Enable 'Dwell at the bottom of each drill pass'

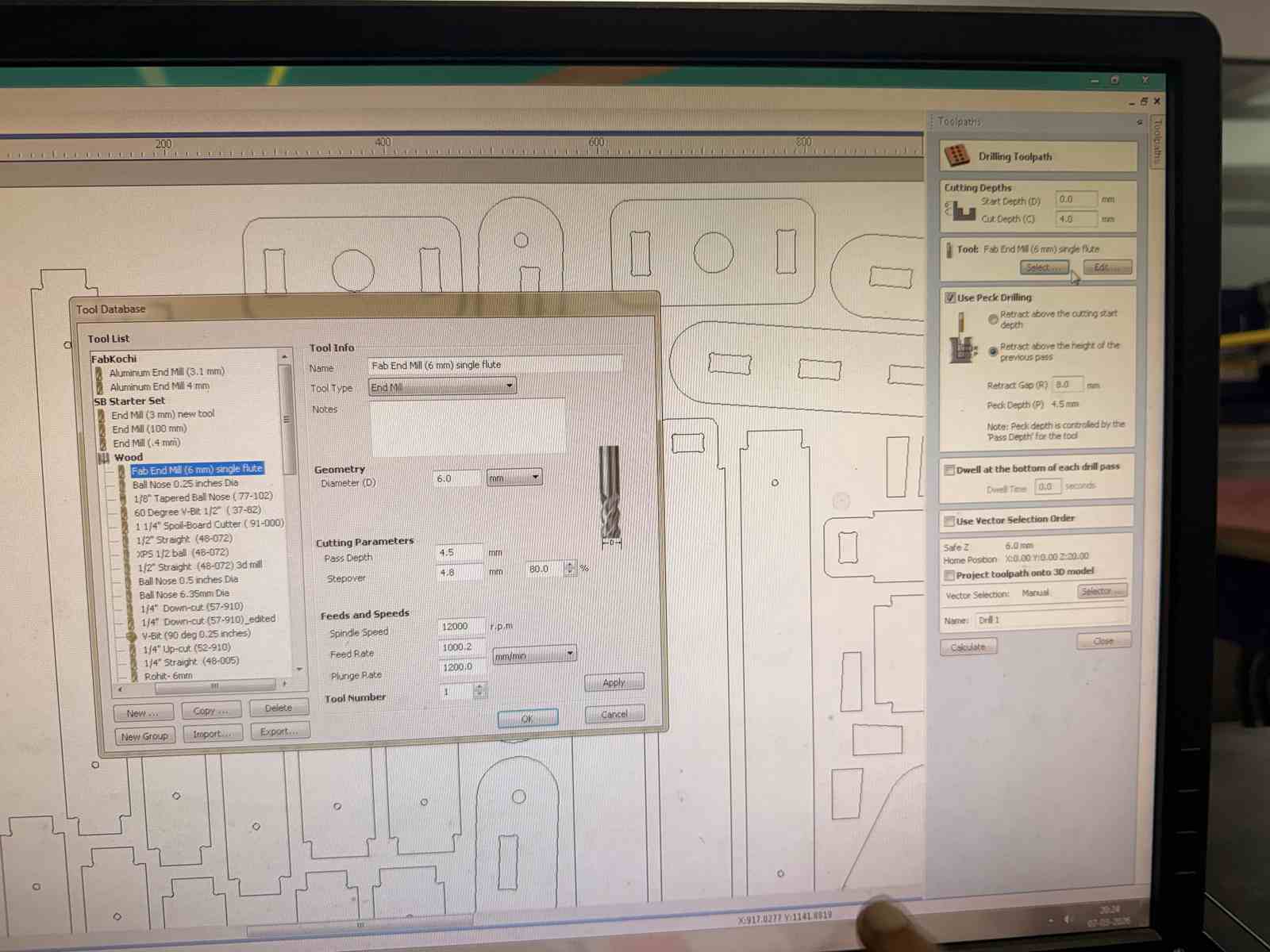tap(948, 469)
